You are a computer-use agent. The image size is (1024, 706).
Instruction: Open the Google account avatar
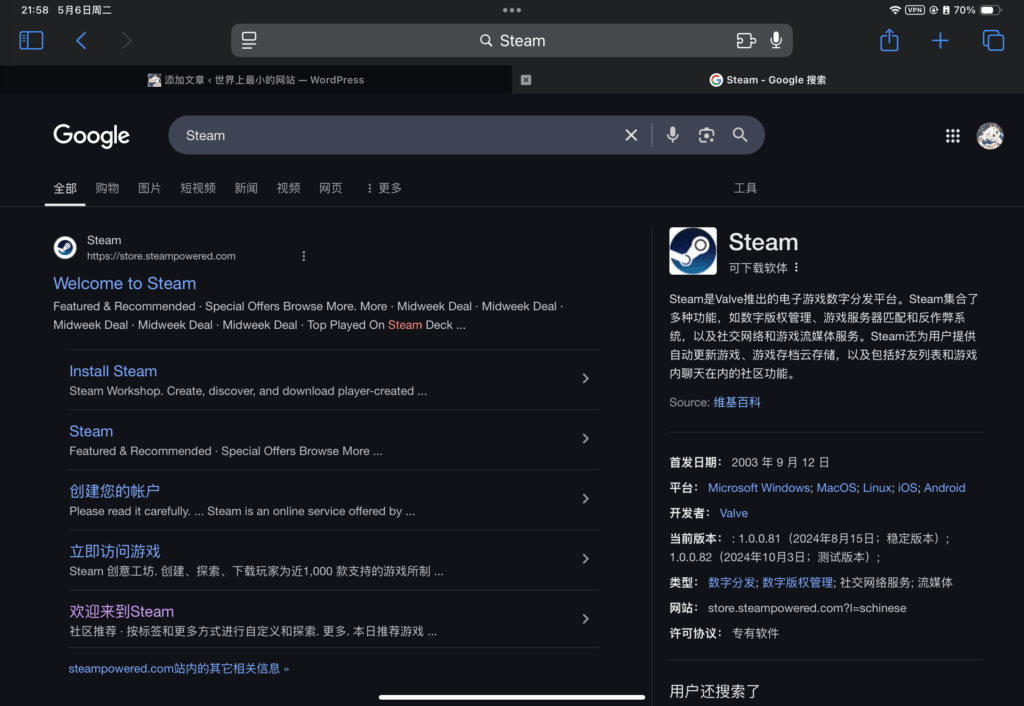tap(990, 136)
